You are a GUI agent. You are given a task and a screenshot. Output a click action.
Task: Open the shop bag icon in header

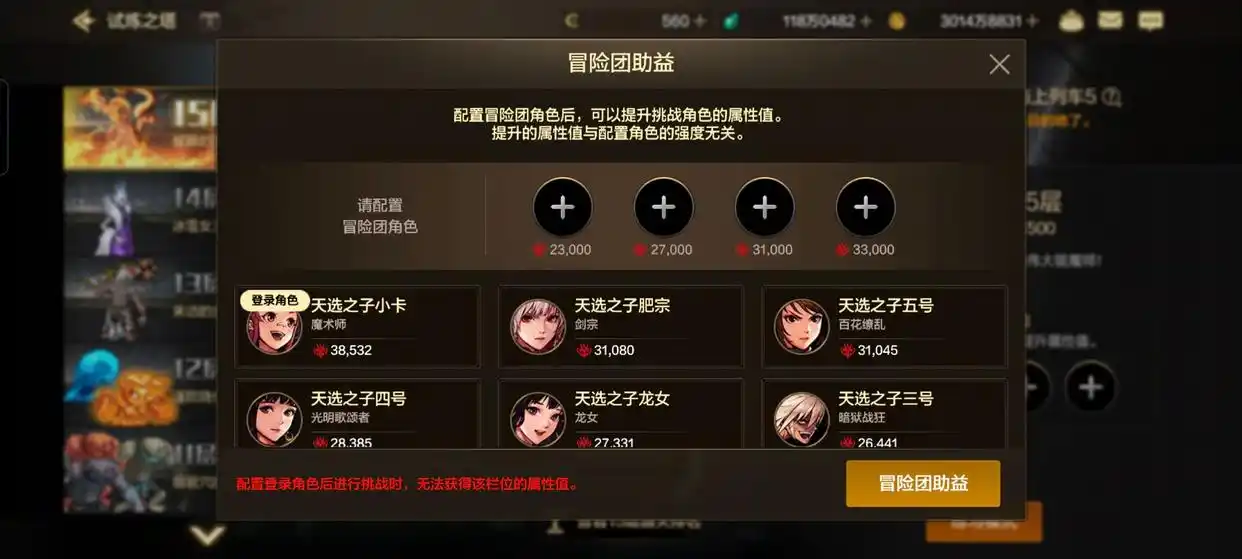coord(1072,20)
